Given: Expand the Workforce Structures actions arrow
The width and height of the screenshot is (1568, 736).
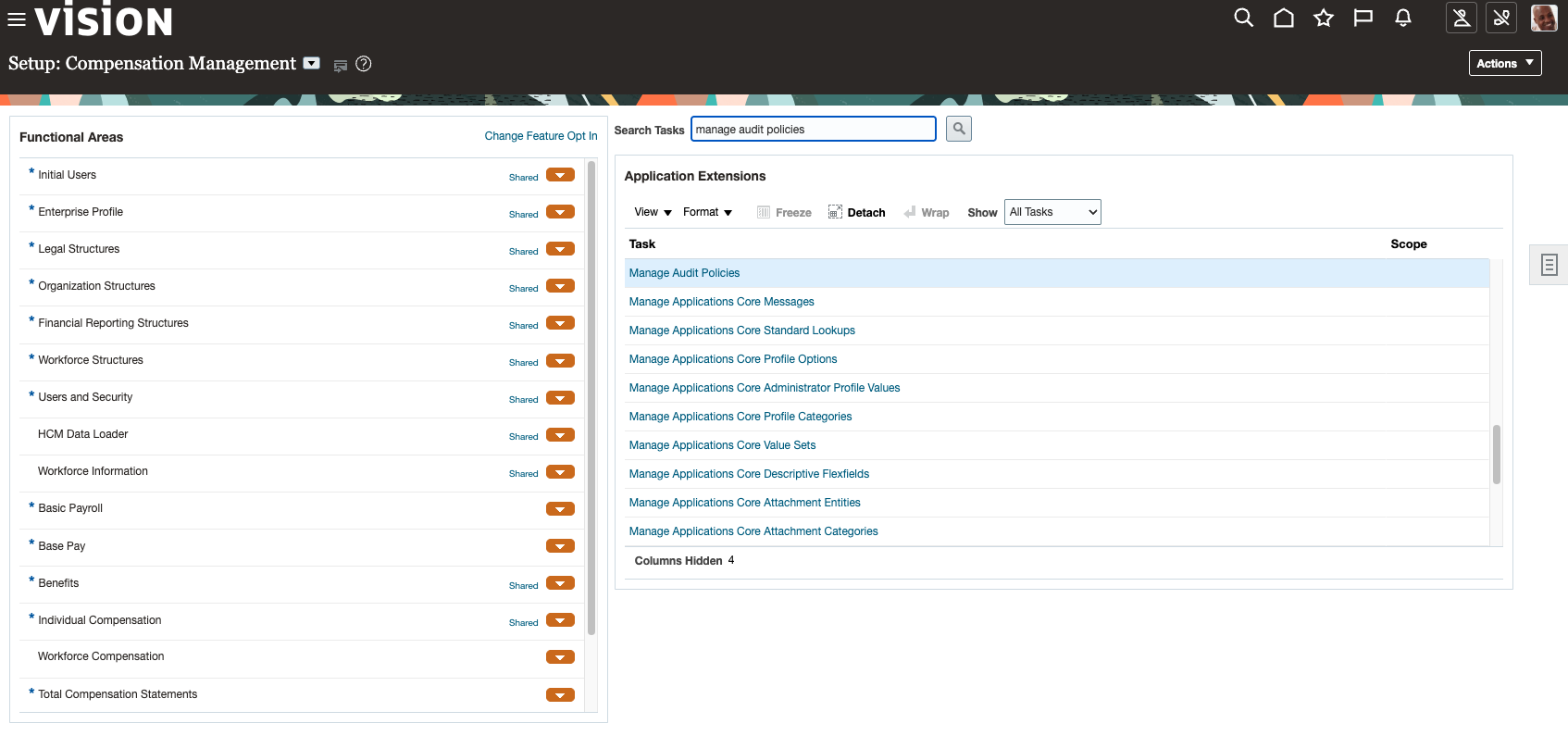Looking at the screenshot, I should [x=560, y=360].
